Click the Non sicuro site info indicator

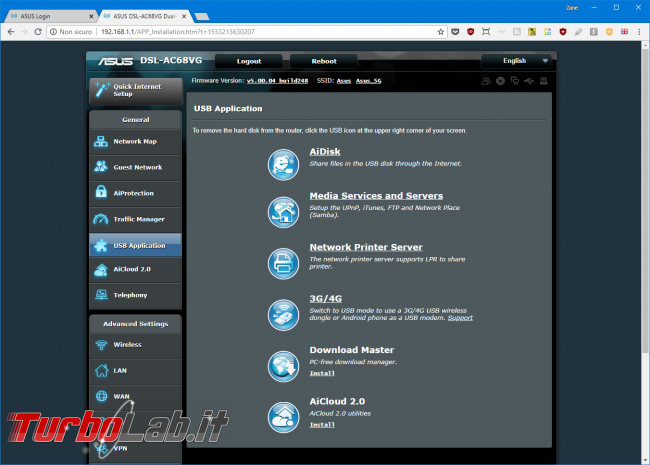pos(71,32)
